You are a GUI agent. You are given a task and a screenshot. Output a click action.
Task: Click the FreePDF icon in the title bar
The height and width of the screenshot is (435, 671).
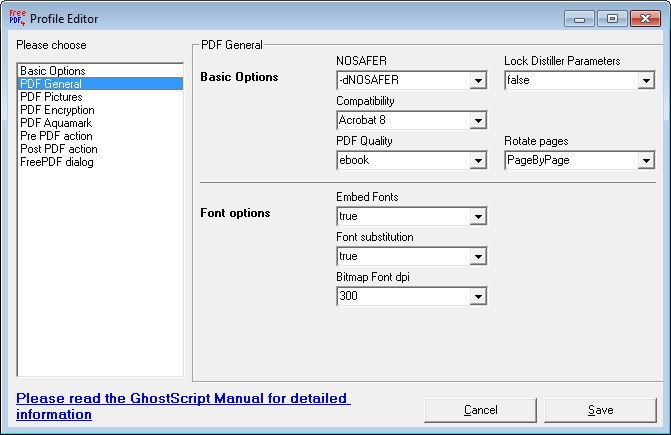click(x=17, y=18)
